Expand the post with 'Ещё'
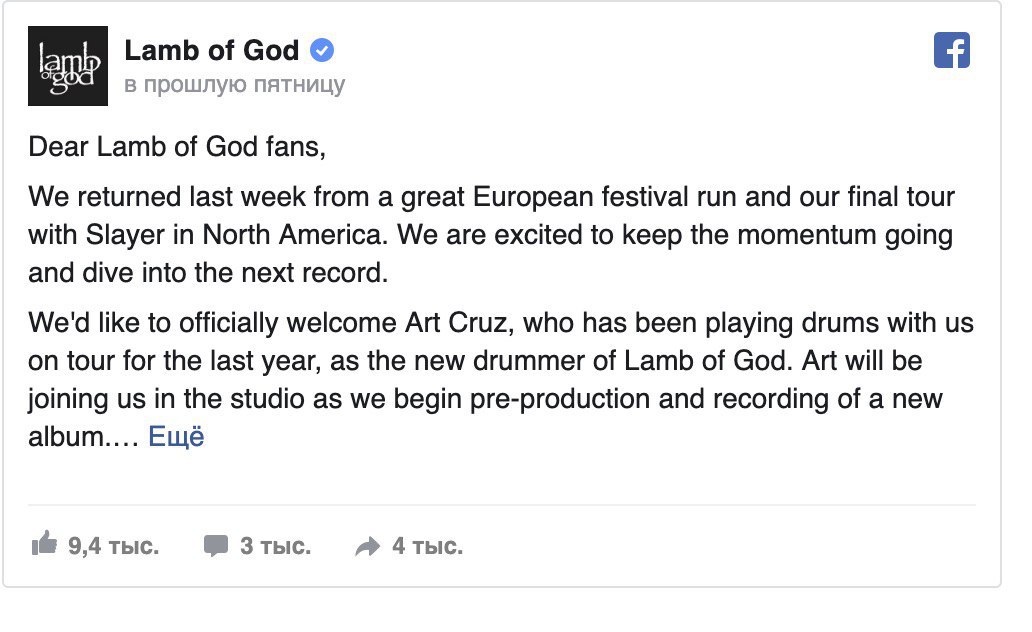This screenshot has height=632, width=1032. click(176, 436)
